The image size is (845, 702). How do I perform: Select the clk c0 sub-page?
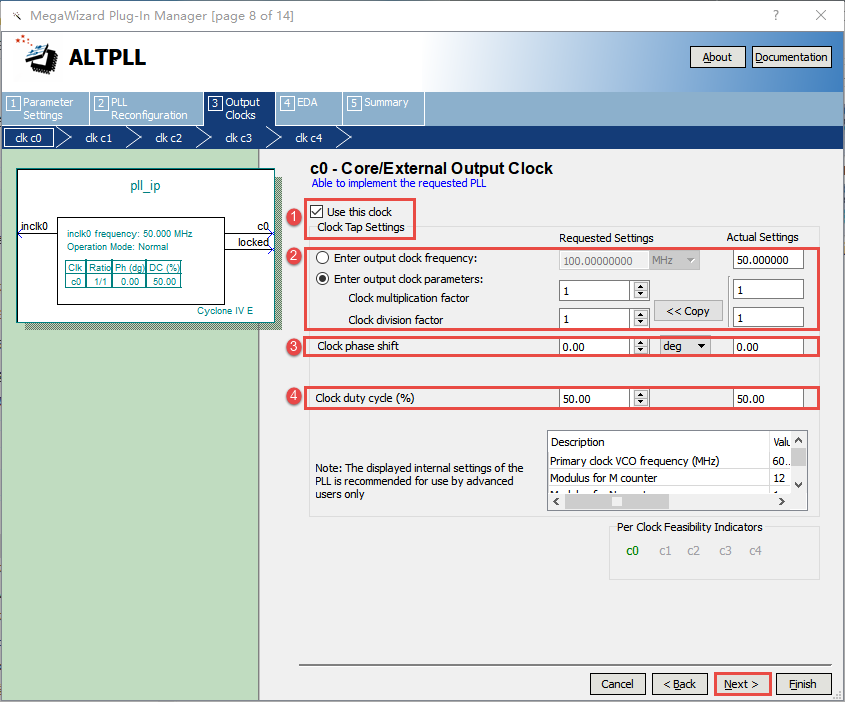click(x=29, y=138)
